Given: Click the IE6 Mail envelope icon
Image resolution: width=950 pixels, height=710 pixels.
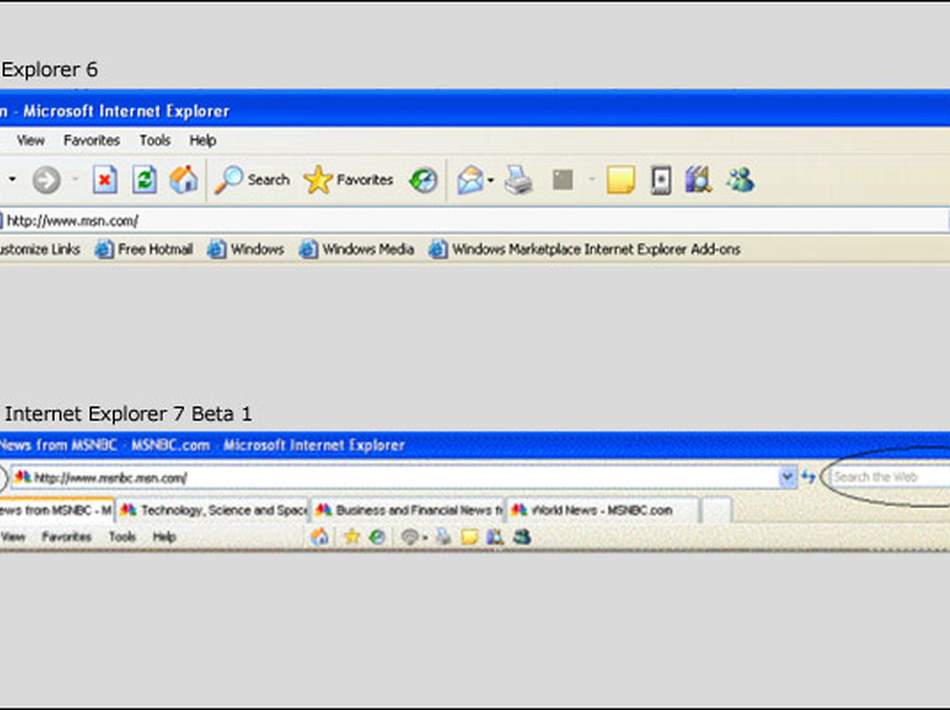Looking at the screenshot, I should [470, 180].
